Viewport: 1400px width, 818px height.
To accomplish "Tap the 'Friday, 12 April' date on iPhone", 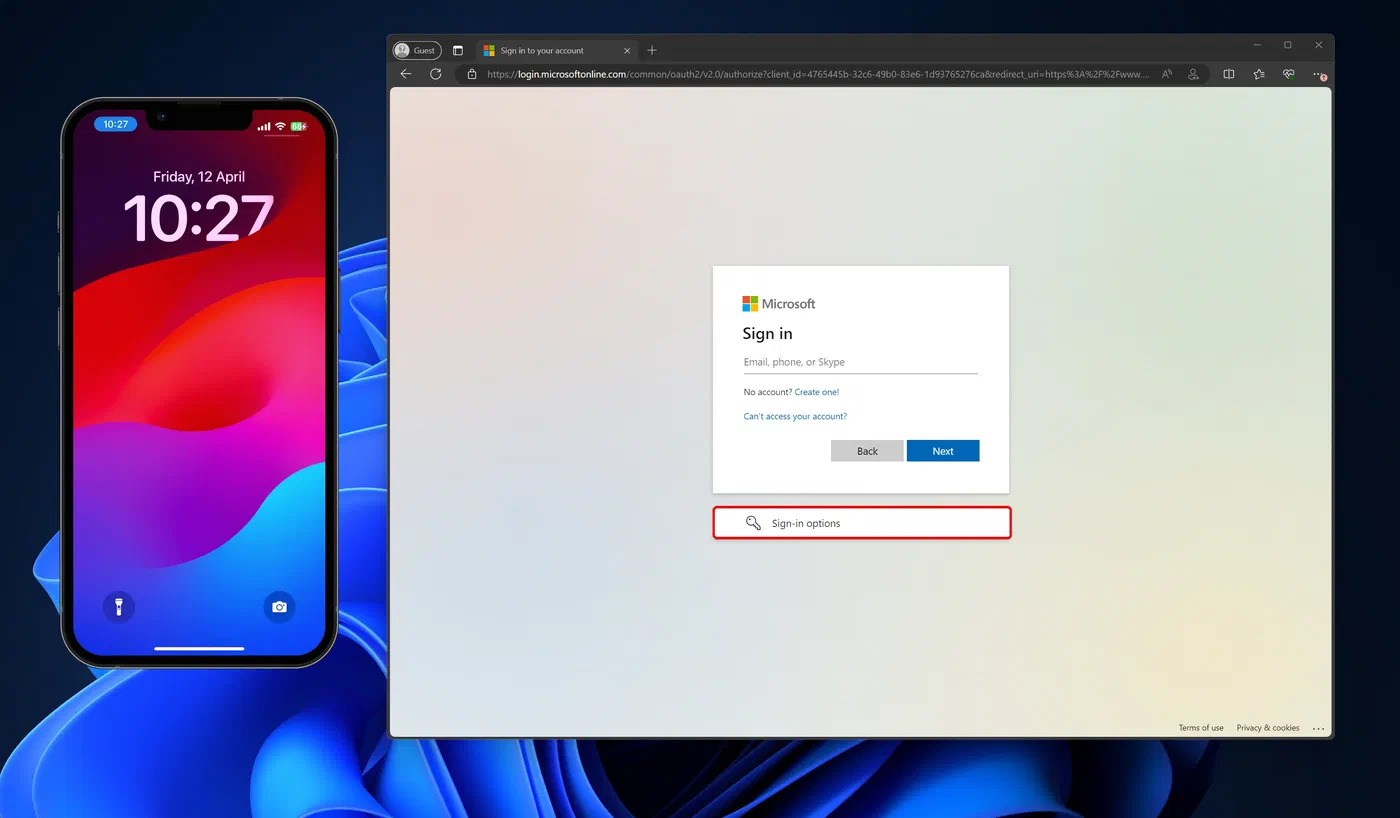I will point(199,177).
